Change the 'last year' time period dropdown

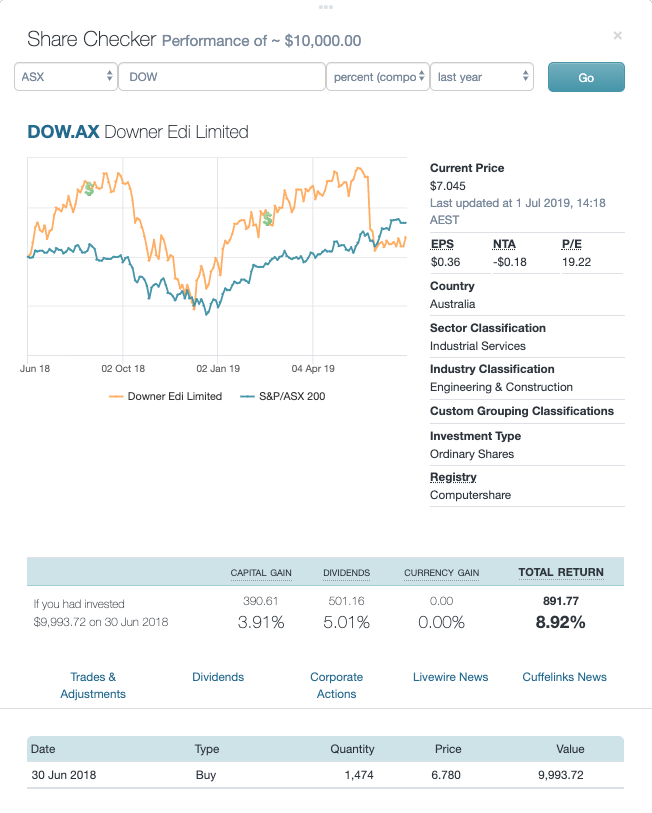[x=482, y=76]
